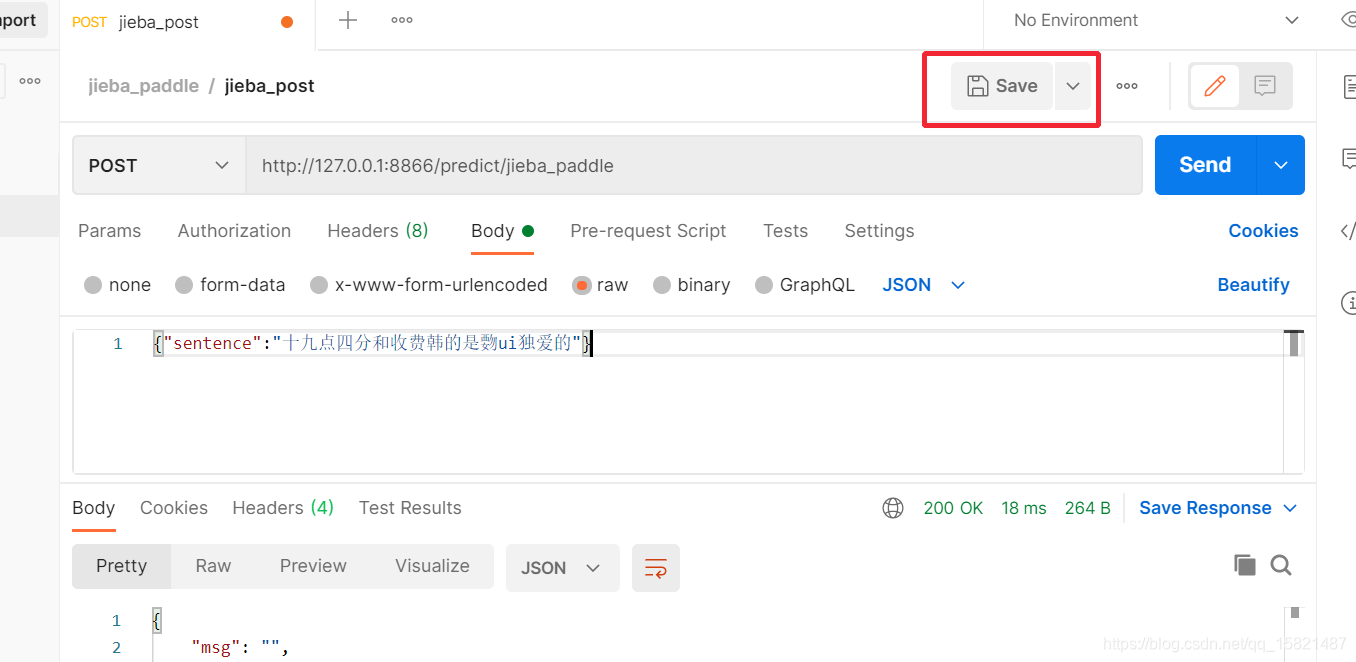Select the form-data body type
Image resolution: width=1356 pixels, height=662 pixels.
pyautogui.click(x=230, y=285)
